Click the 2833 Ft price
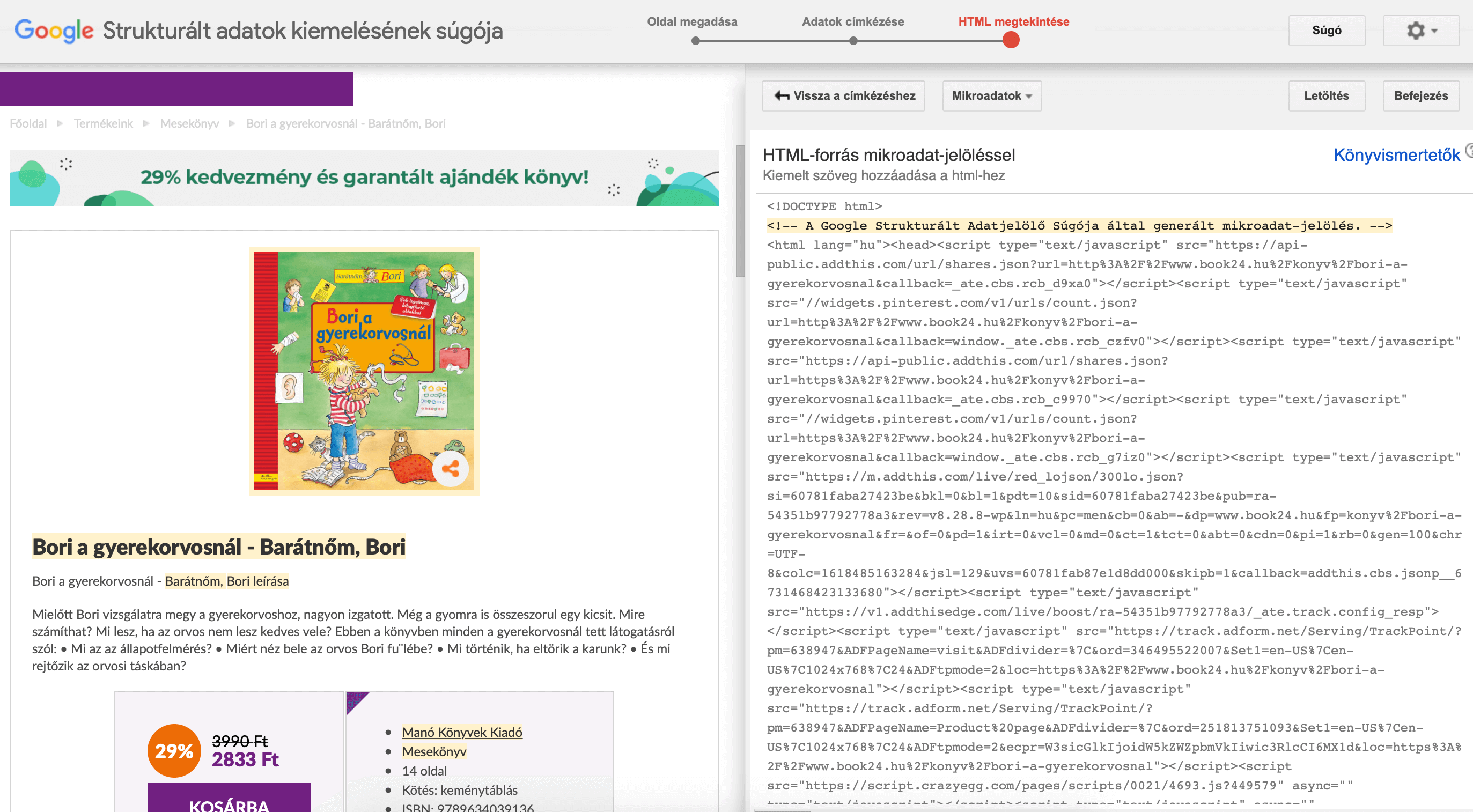Screen dimensions: 1473x812 pos(245,760)
